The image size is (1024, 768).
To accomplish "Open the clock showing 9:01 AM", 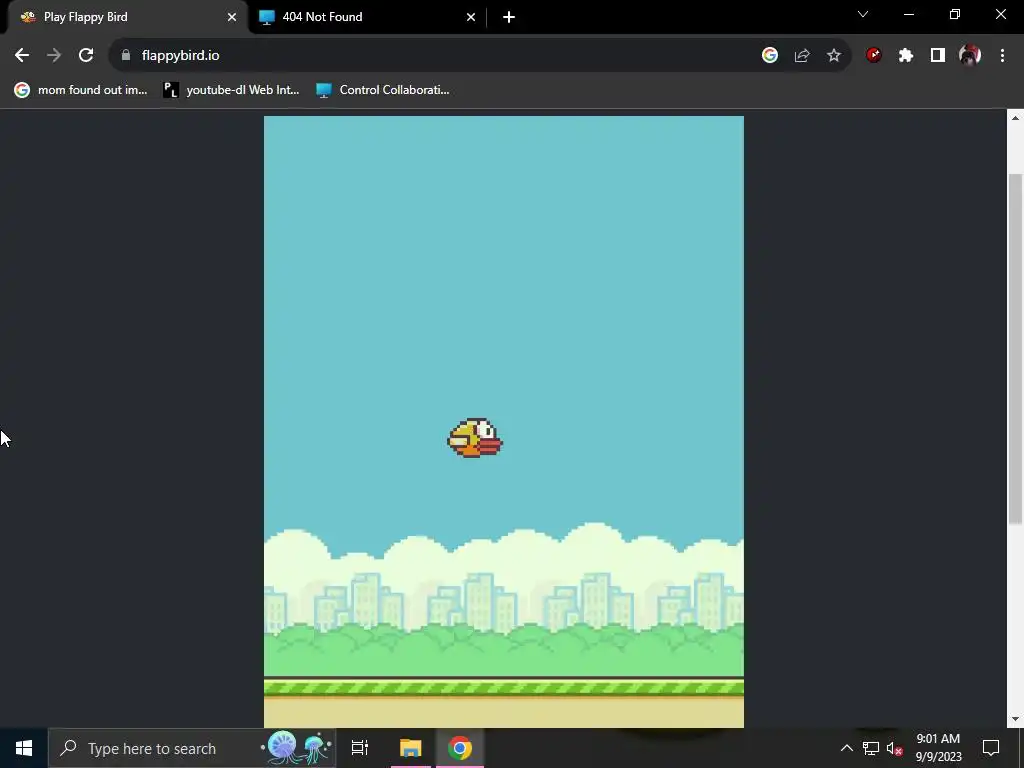I will (x=938, y=748).
